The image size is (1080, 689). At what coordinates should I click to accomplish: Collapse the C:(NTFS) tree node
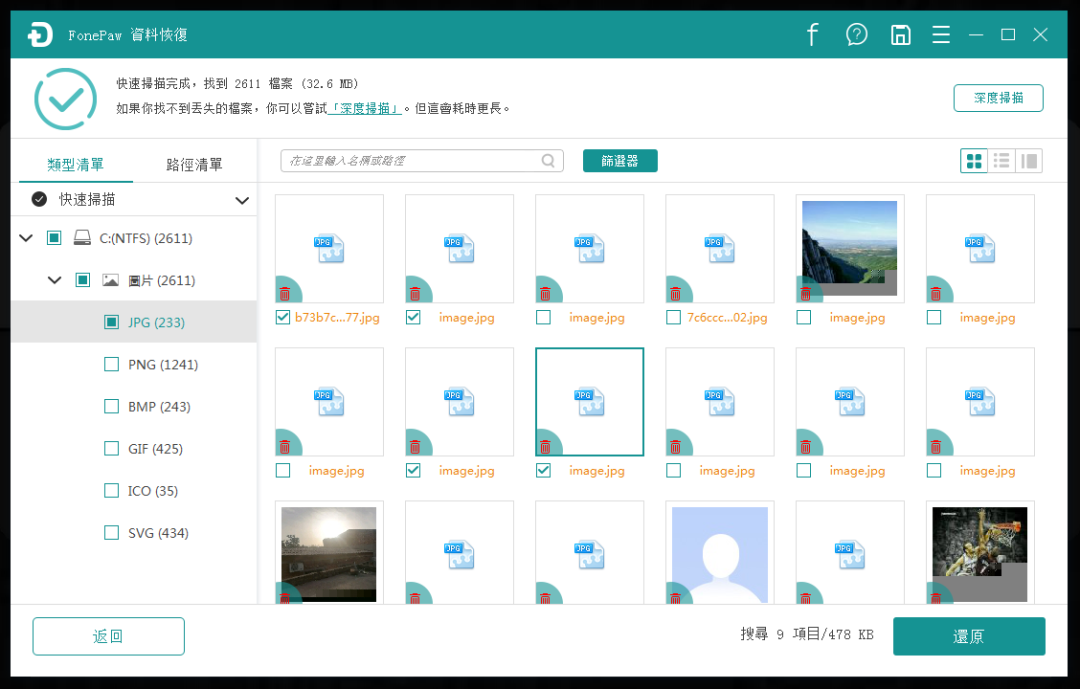coord(26,239)
